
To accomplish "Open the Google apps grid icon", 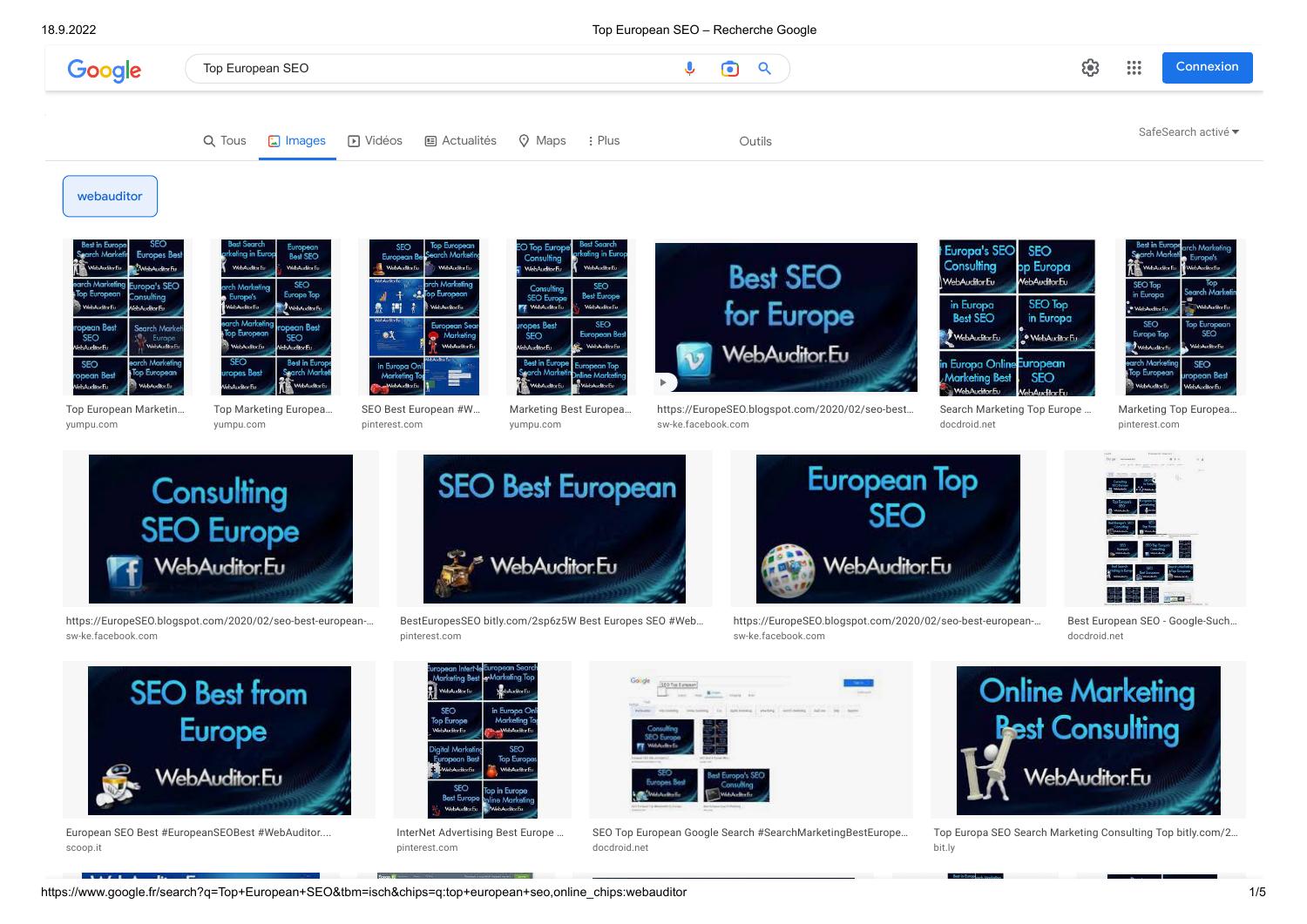I will coord(1134,67).
